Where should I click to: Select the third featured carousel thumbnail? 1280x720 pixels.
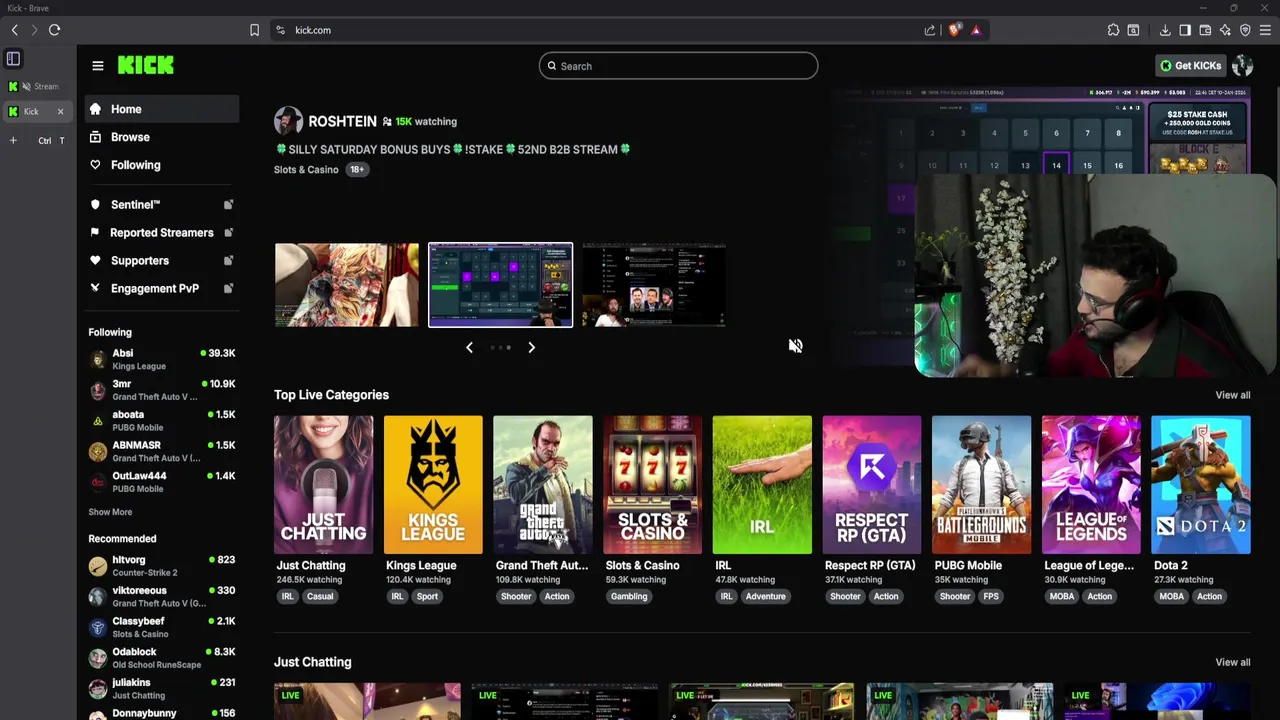click(654, 285)
